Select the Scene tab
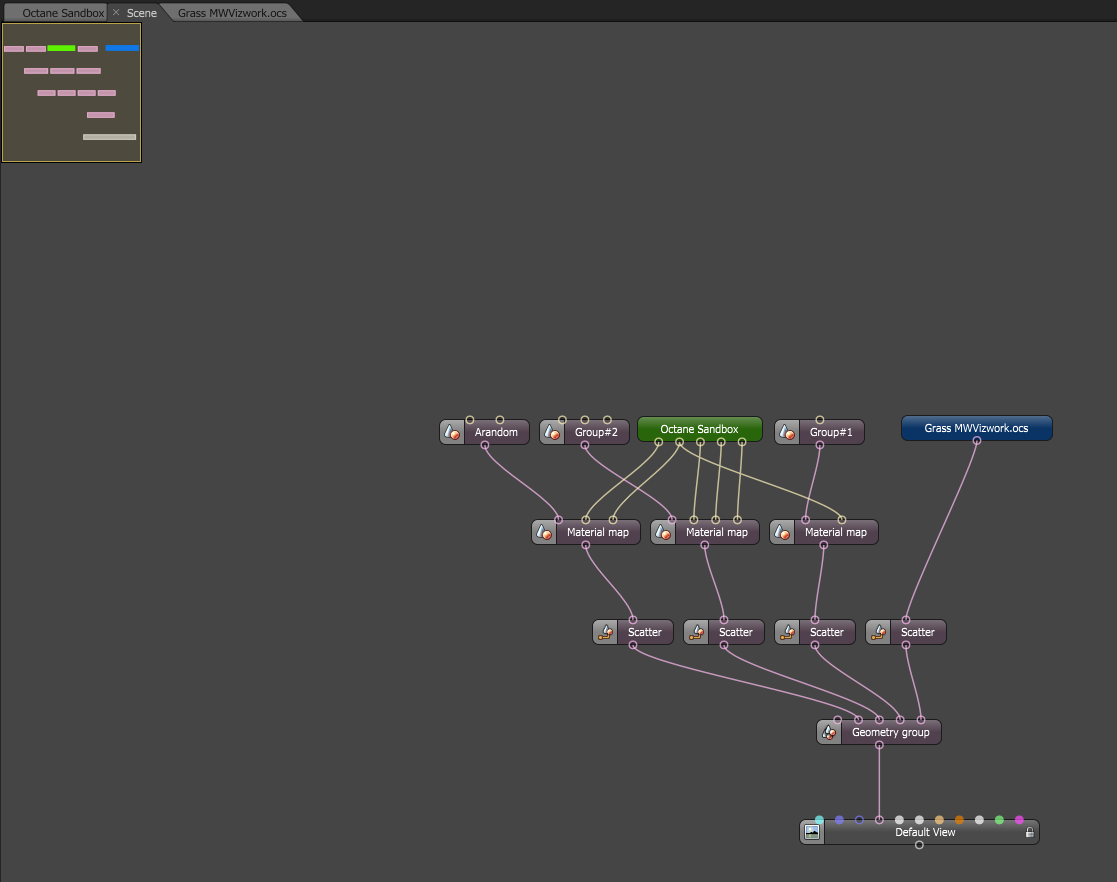This screenshot has width=1117, height=882. click(x=142, y=13)
